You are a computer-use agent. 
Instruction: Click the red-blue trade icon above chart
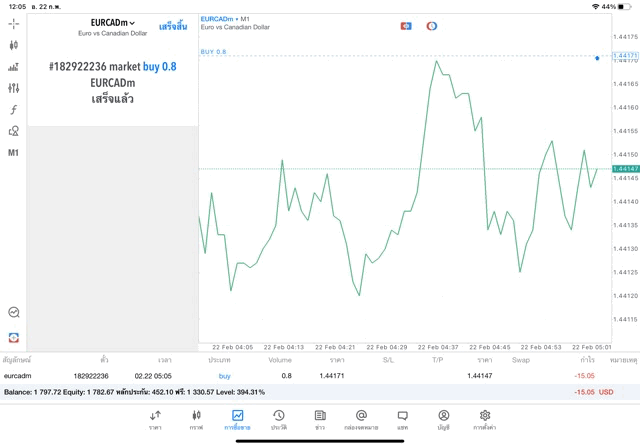tap(406, 26)
